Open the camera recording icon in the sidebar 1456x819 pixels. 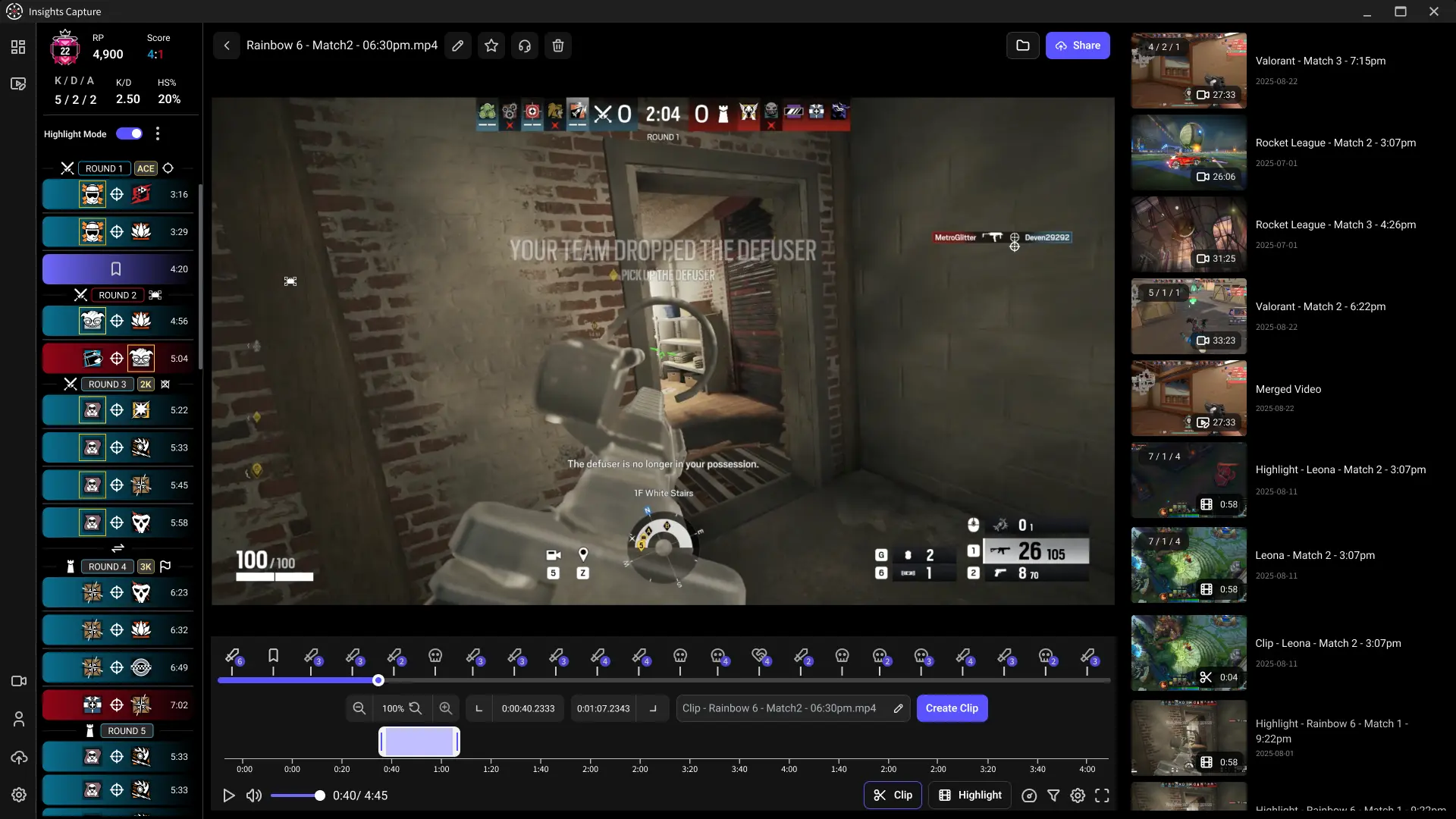19,681
